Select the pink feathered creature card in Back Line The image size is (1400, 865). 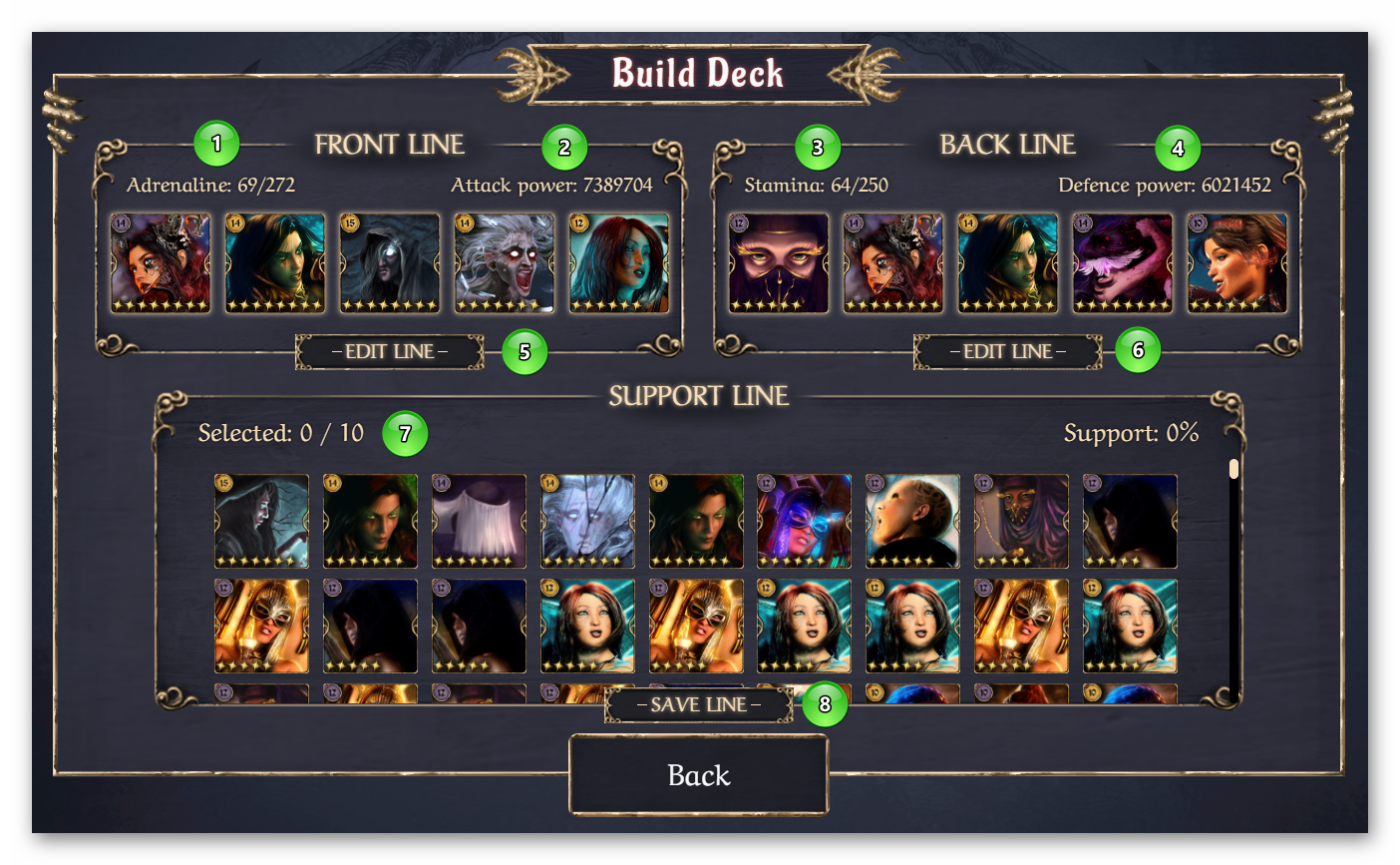click(1123, 263)
